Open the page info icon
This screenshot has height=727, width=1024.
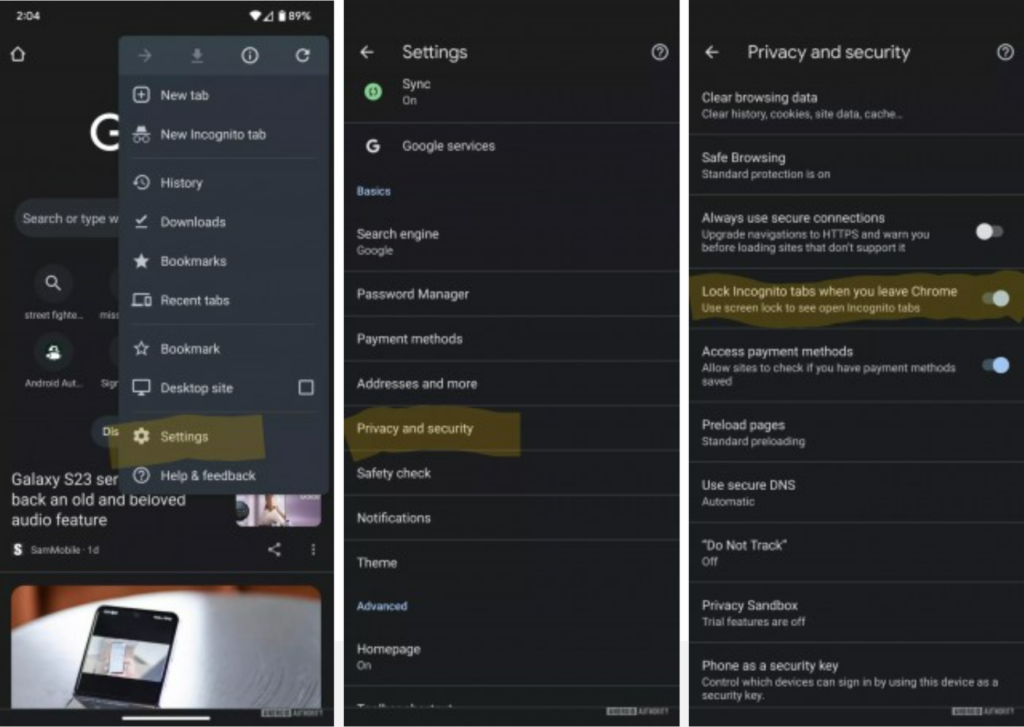(250, 56)
